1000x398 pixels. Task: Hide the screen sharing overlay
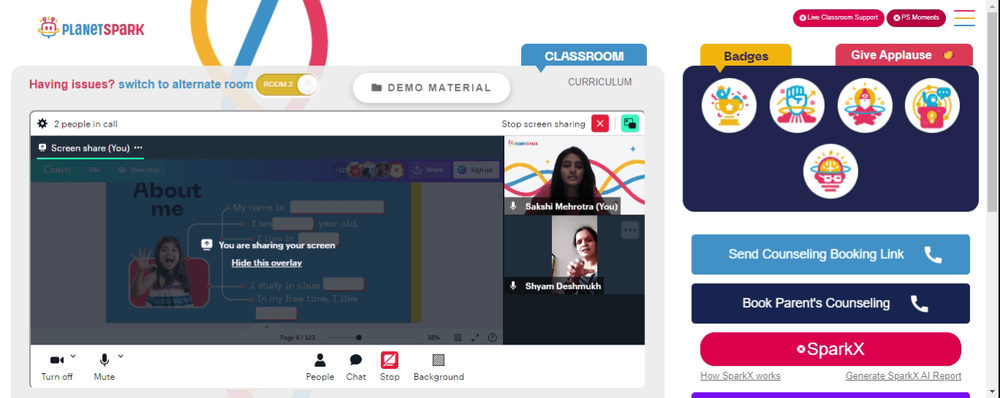coord(267,263)
